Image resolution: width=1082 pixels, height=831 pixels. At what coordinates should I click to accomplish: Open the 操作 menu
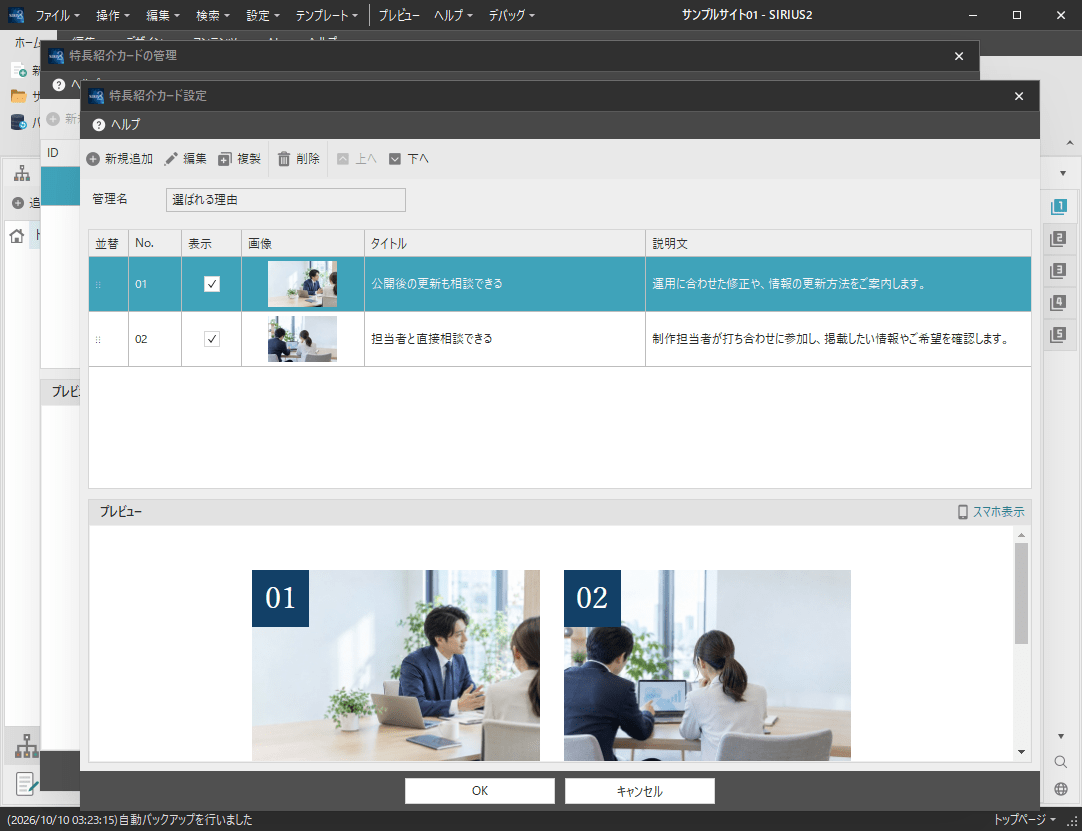pyautogui.click(x=113, y=15)
